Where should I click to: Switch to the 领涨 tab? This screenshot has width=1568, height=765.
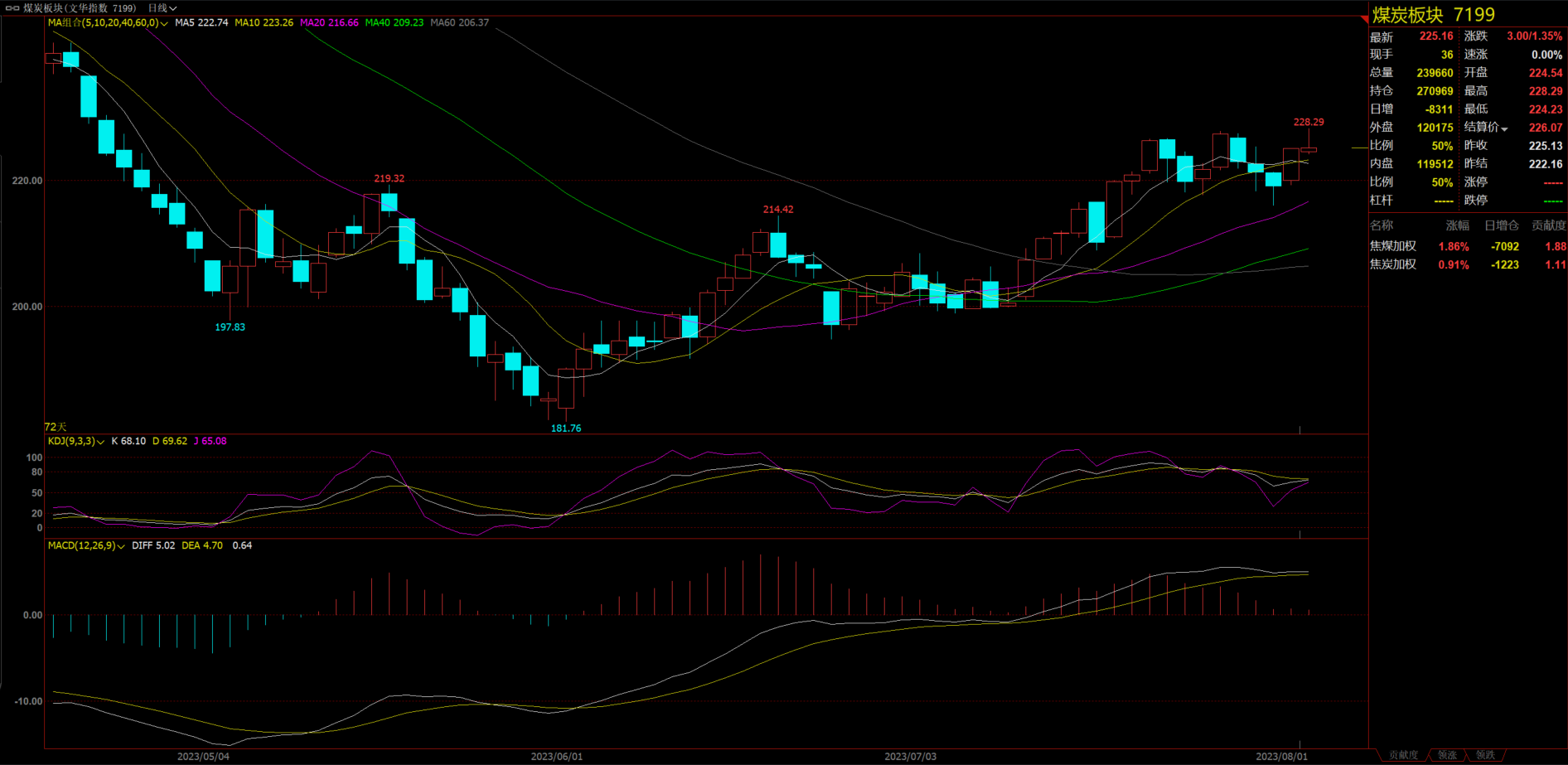click(1447, 755)
